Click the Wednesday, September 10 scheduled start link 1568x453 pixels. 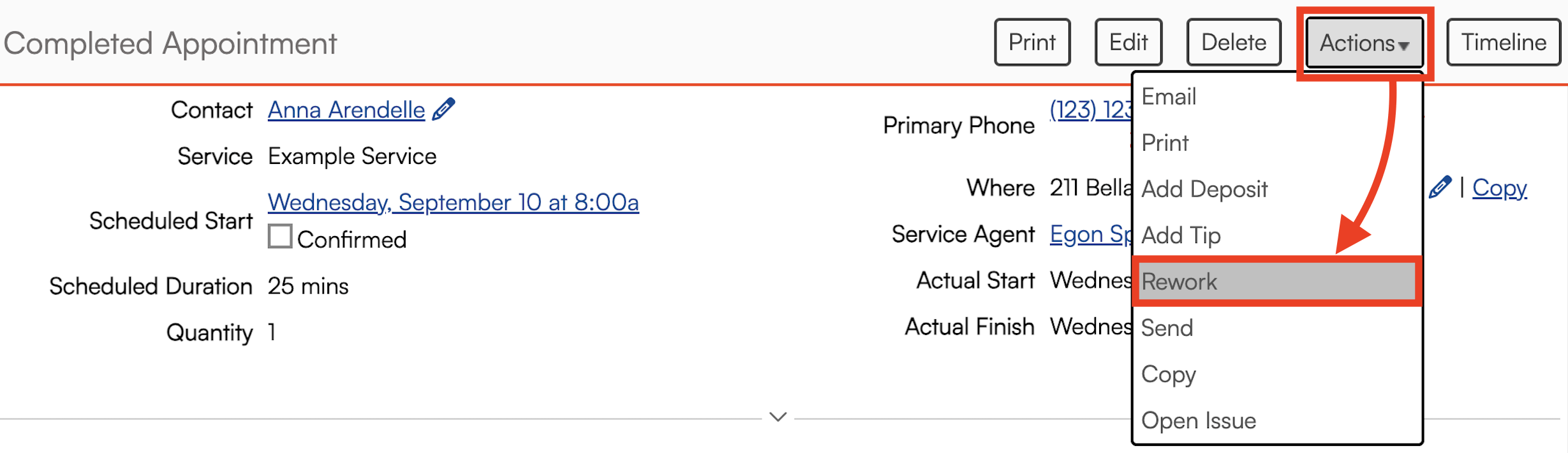pos(453,202)
